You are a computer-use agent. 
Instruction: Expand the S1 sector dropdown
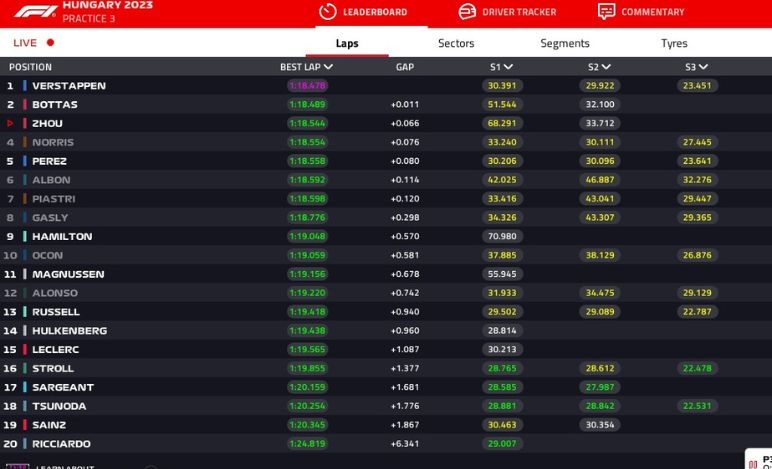pyautogui.click(x=508, y=67)
